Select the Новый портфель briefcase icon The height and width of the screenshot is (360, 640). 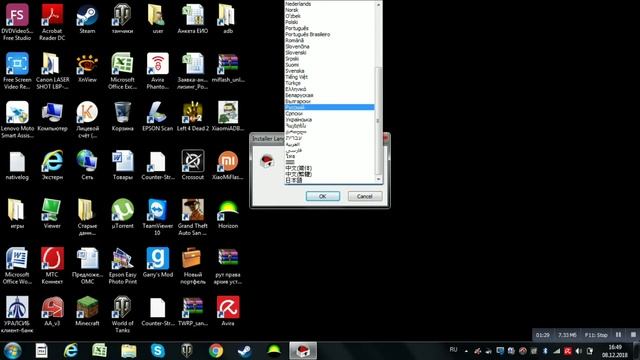[x=193, y=265]
